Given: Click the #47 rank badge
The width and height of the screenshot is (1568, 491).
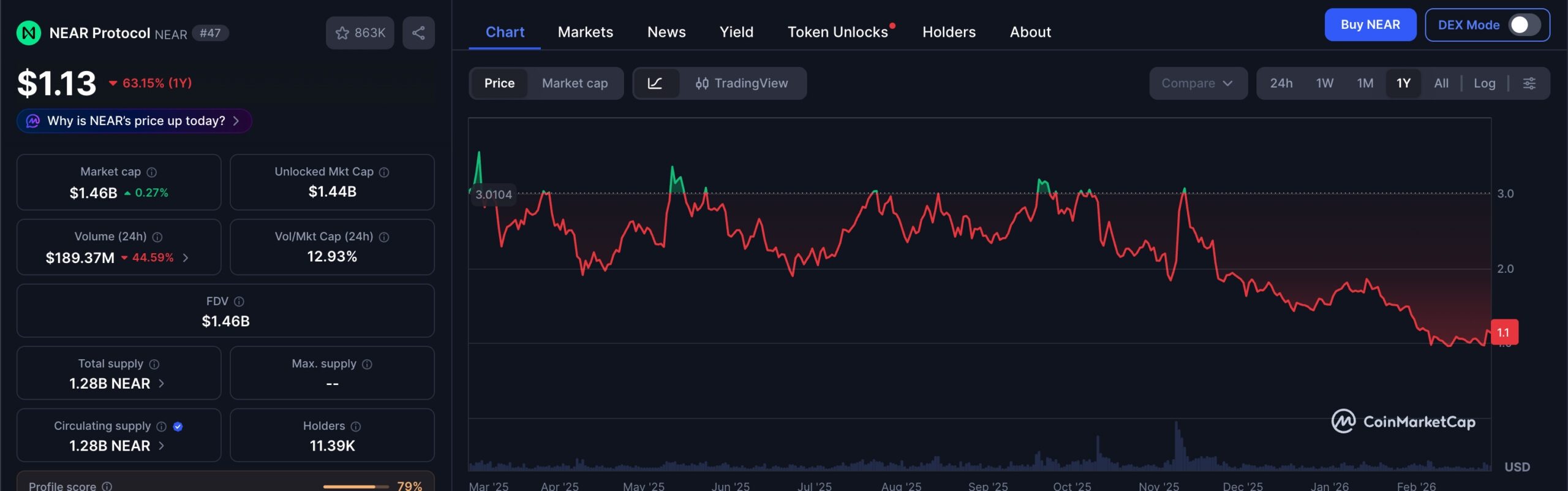Looking at the screenshot, I should pyautogui.click(x=210, y=33).
